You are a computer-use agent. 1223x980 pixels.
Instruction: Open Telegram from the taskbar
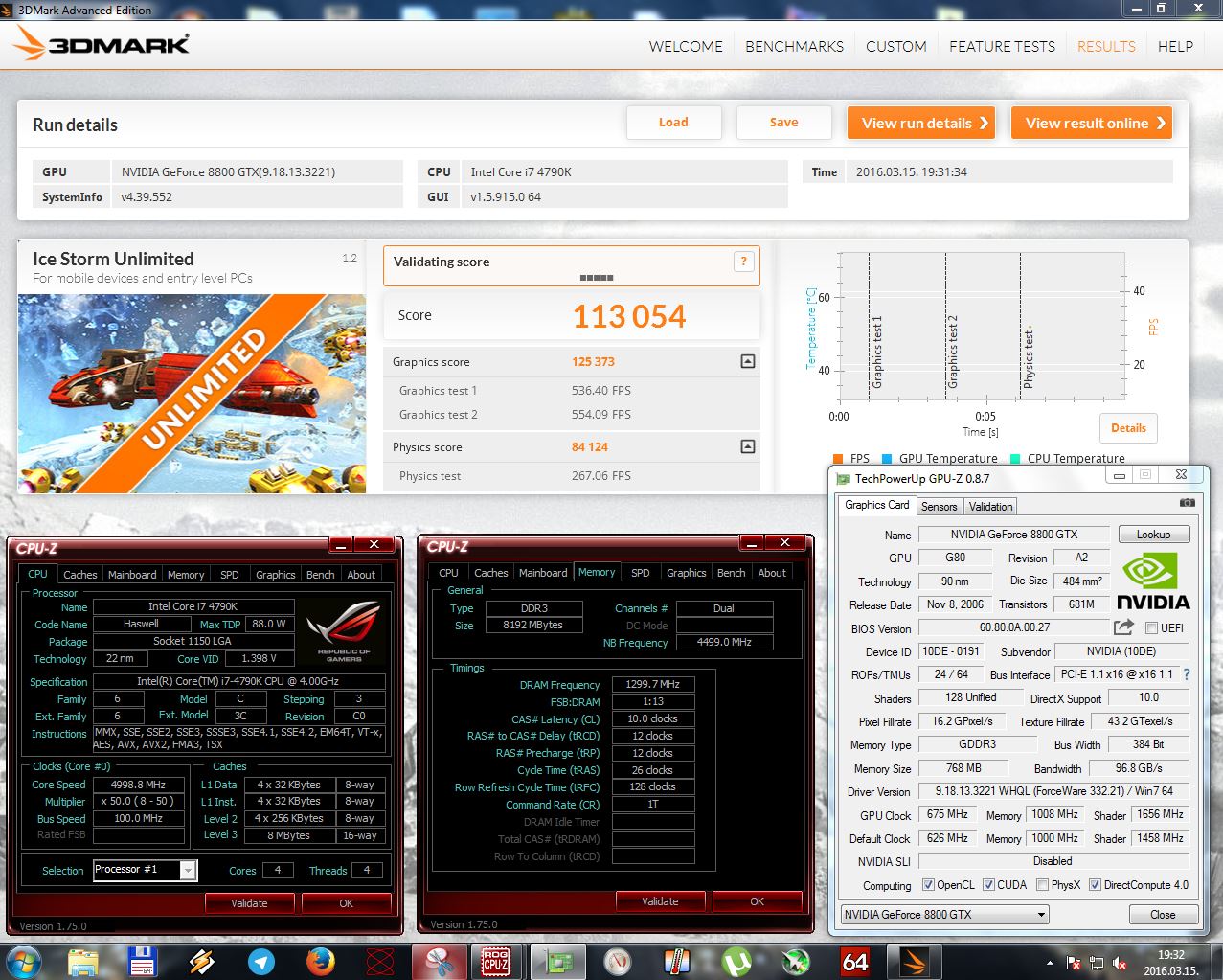click(x=261, y=961)
